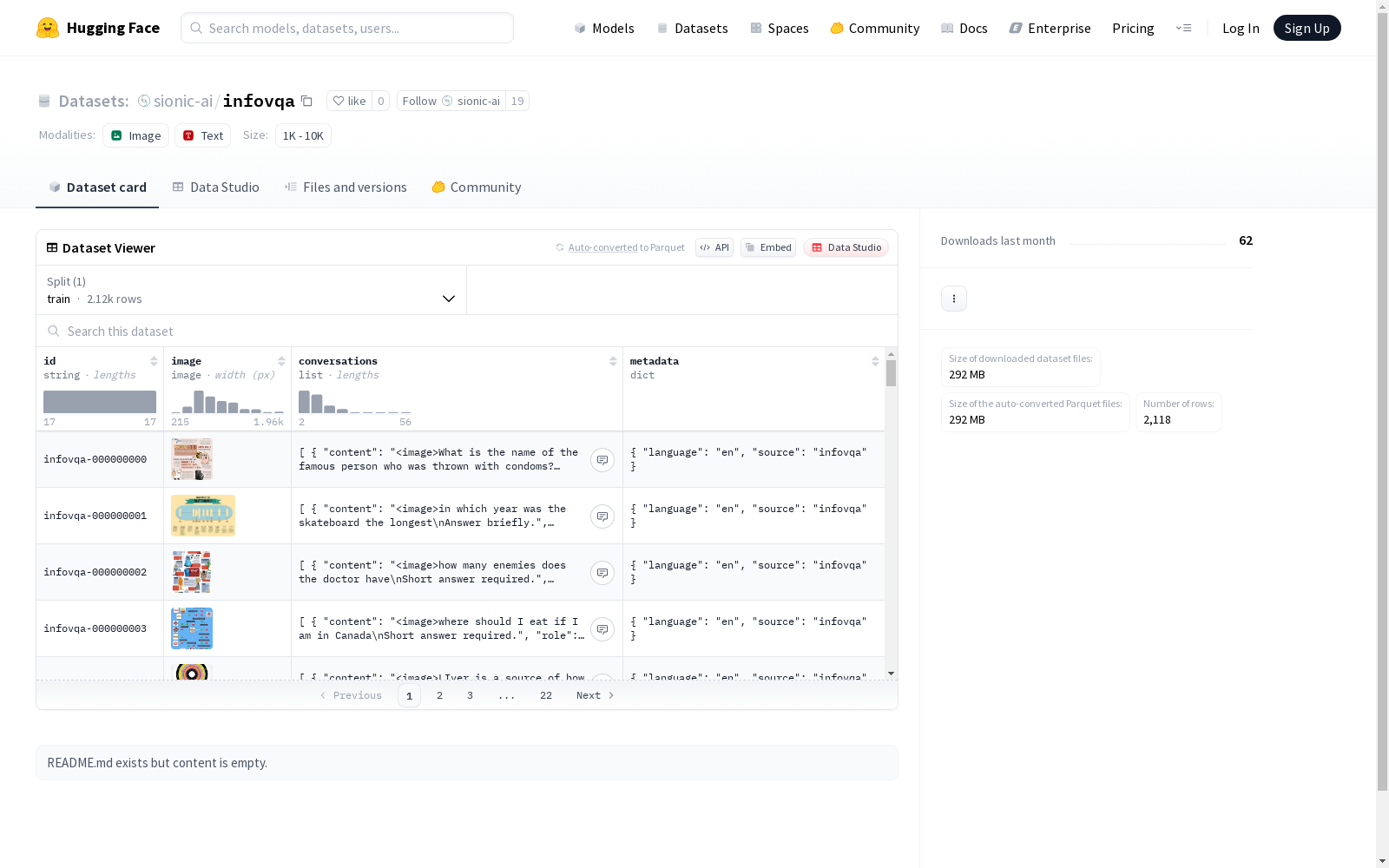
Task: Open image thumbnail for infovqa-000000002
Action: pos(192,572)
